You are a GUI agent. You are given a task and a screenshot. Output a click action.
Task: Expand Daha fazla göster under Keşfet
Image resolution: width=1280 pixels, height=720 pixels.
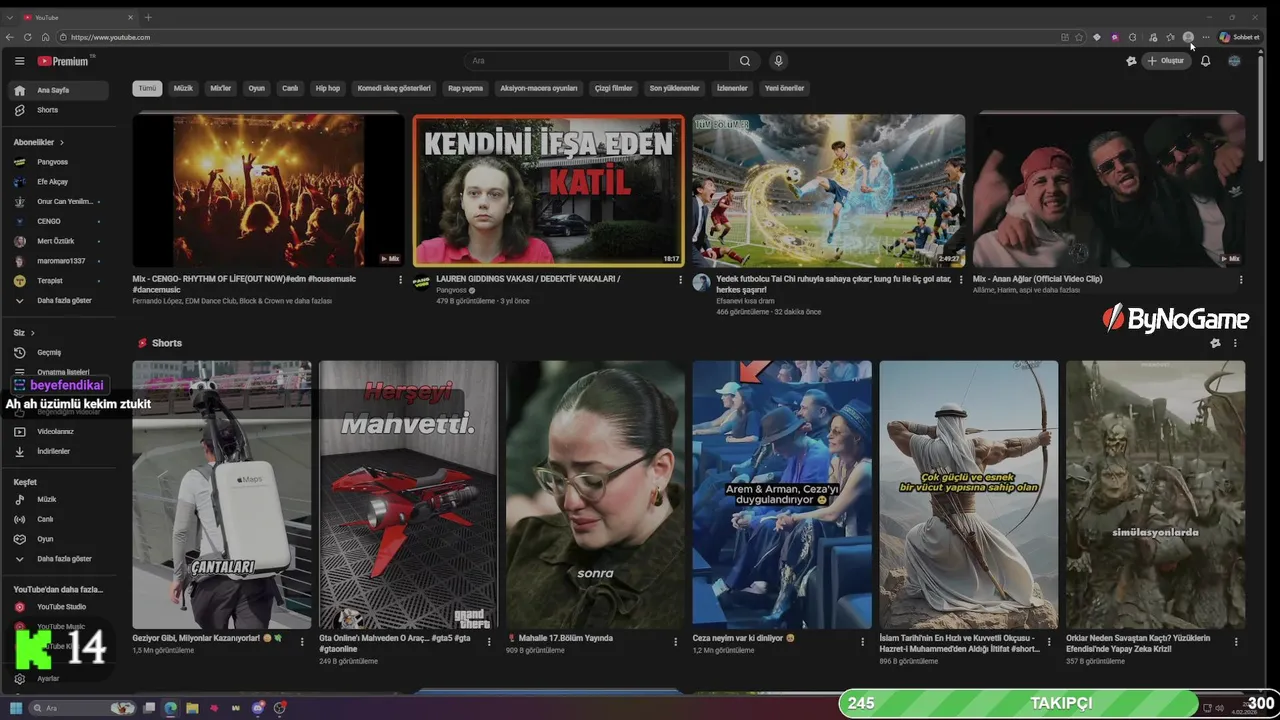[60, 559]
